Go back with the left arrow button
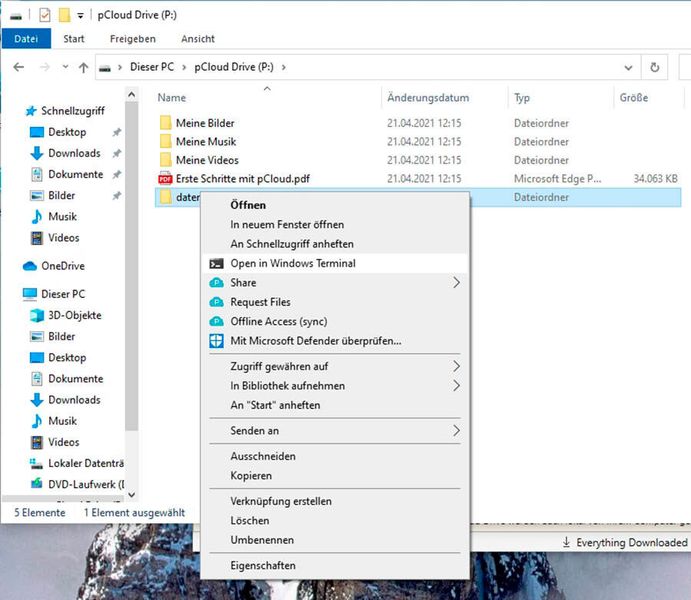The height and width of the screenshot is (600, 691). pos(19,67)
